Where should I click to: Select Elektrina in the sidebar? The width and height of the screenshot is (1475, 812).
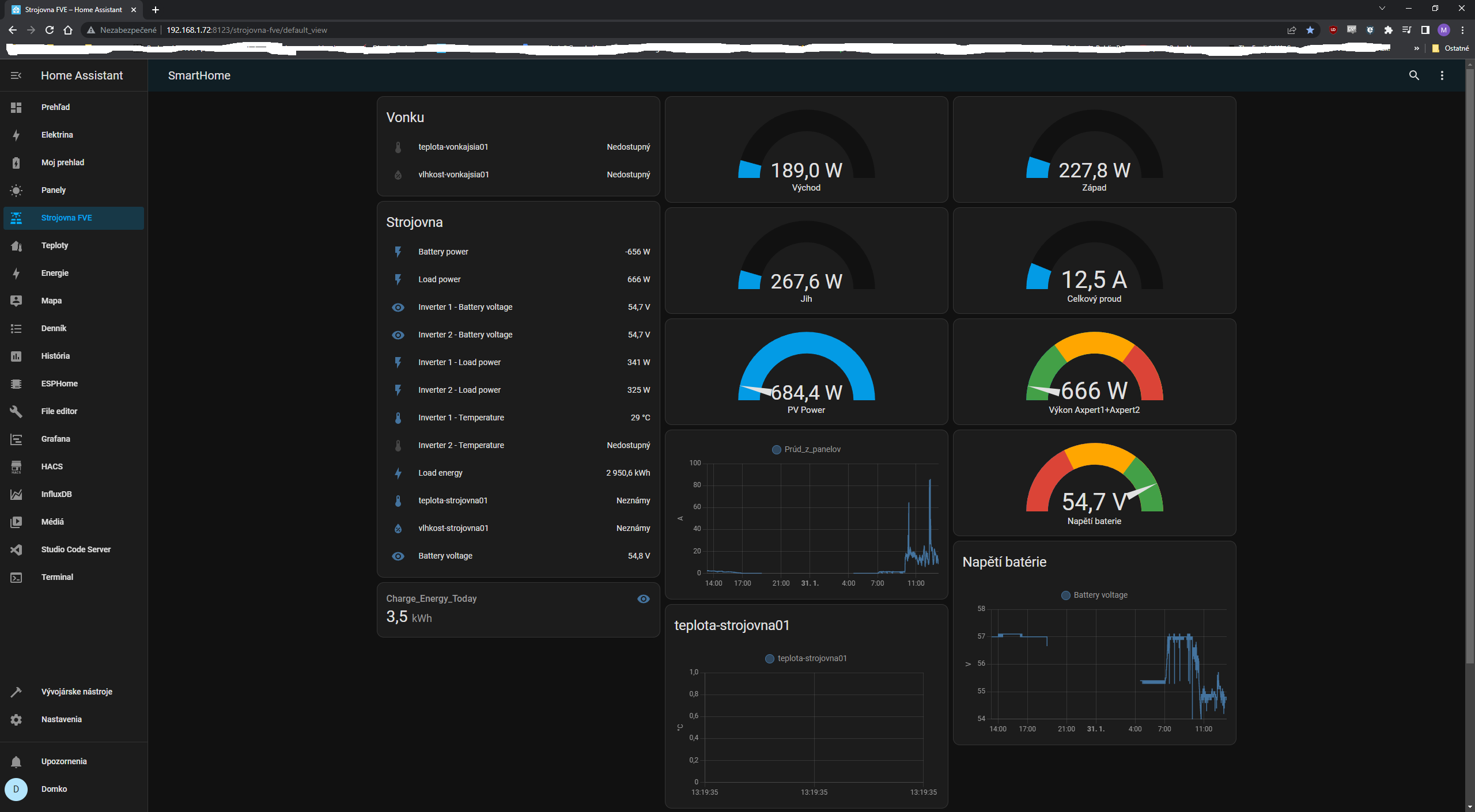click(x=74, y=135)
